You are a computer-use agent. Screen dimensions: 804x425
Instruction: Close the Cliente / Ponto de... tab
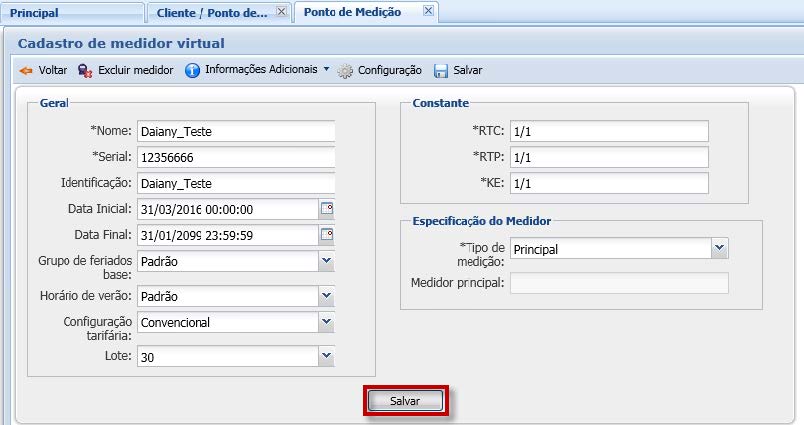point(281,11)
